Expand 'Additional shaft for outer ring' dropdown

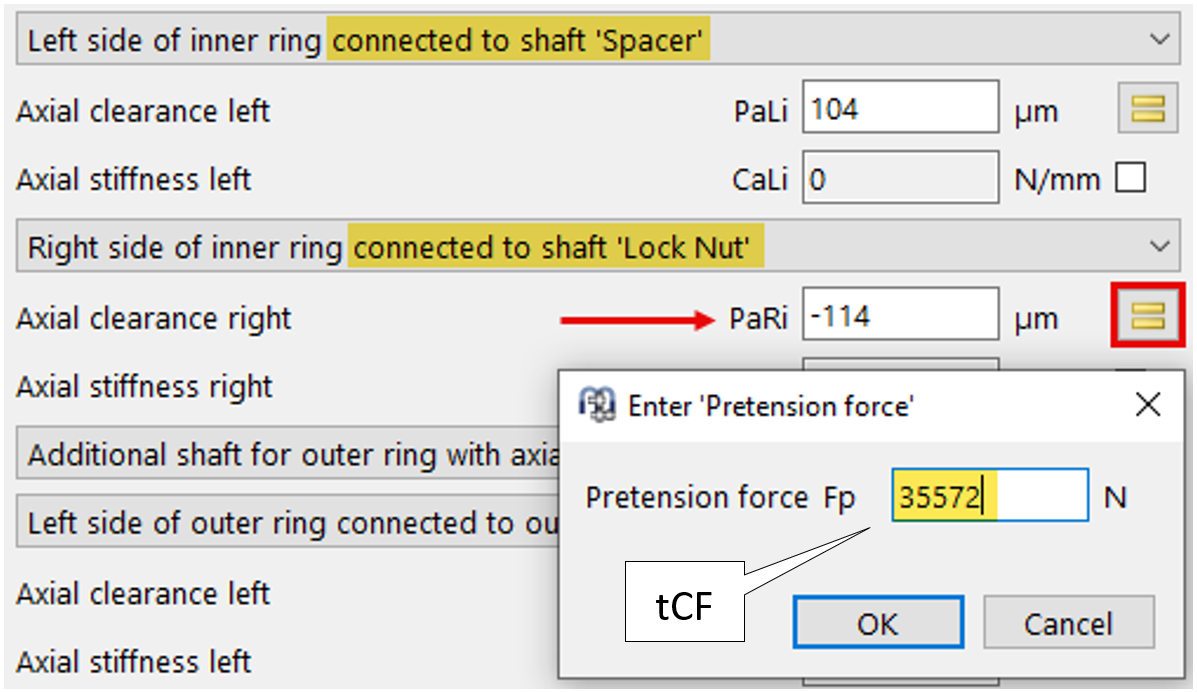point(290,455)
